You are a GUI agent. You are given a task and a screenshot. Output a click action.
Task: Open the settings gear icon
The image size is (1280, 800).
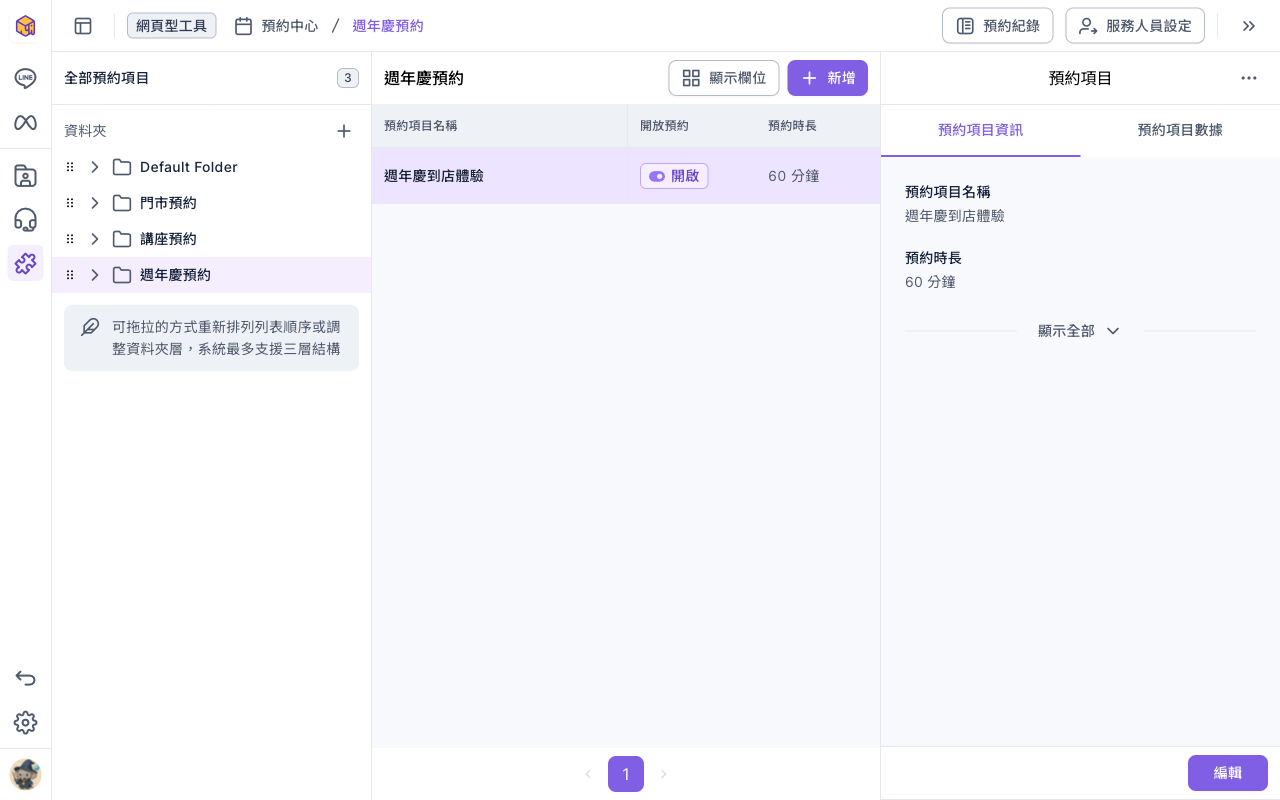tap(25, 722)
